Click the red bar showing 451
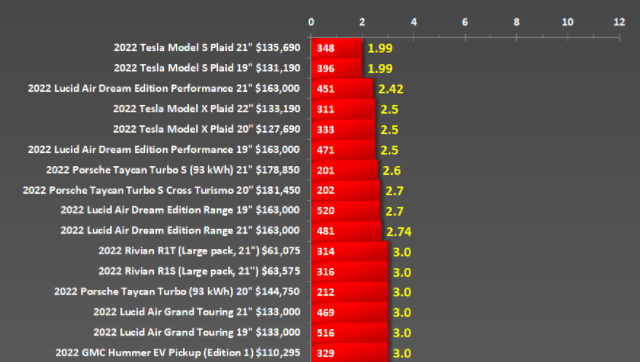Screen dimensions: 640x362 point(342,89)
